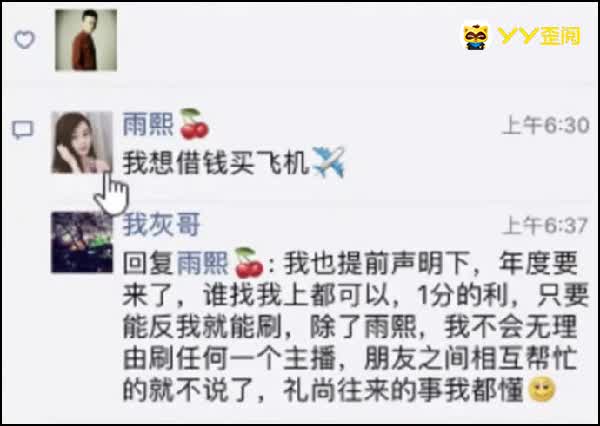Click the timestamp 上午6:37

[545, 225]
